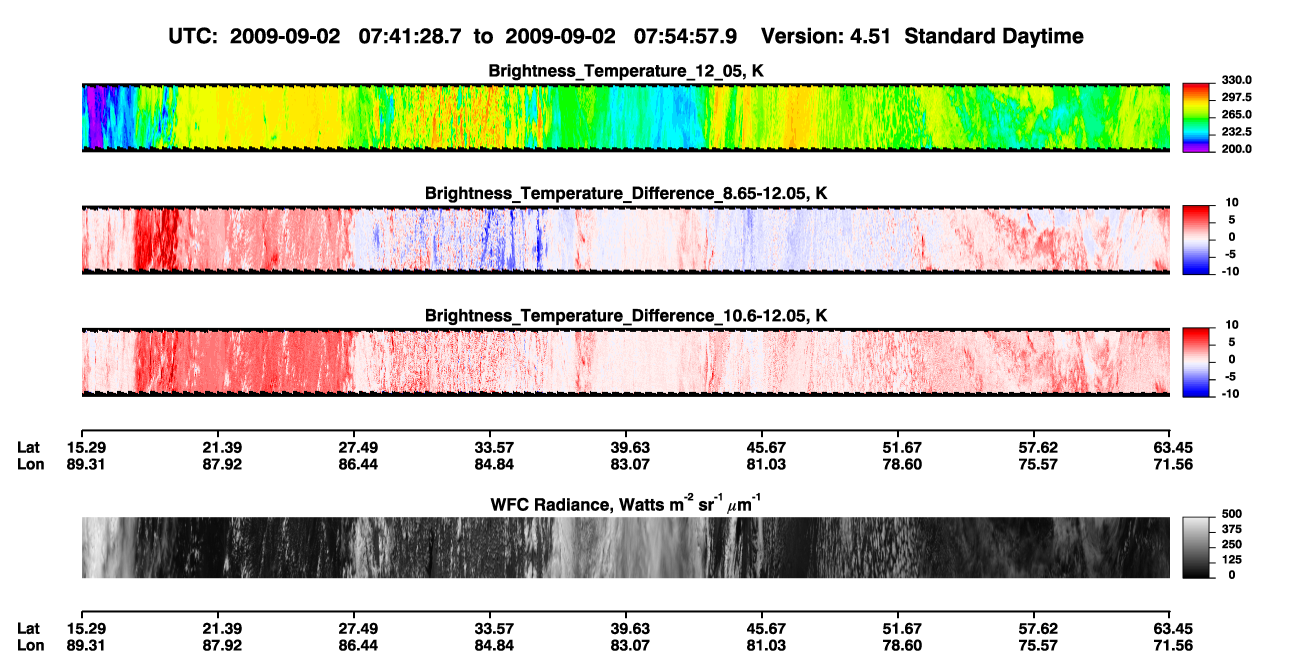Click the '330.0' colorbar maximum label

pyautogui.click(x=1236, y=80)
